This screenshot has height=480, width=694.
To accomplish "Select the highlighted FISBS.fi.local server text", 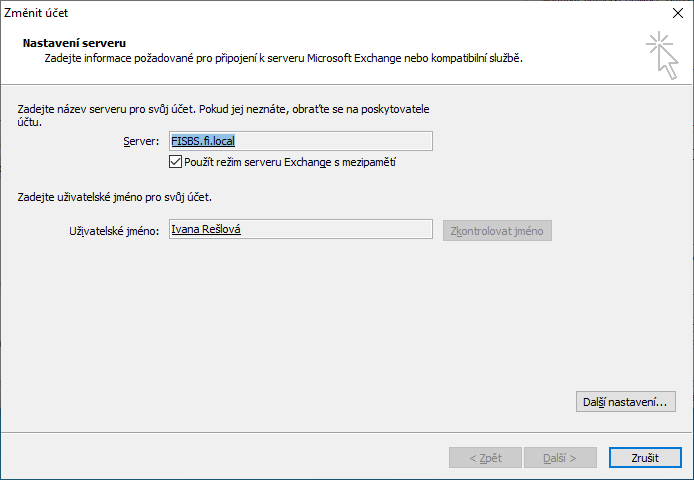I will pyautogui.click(x=210, y=141).
